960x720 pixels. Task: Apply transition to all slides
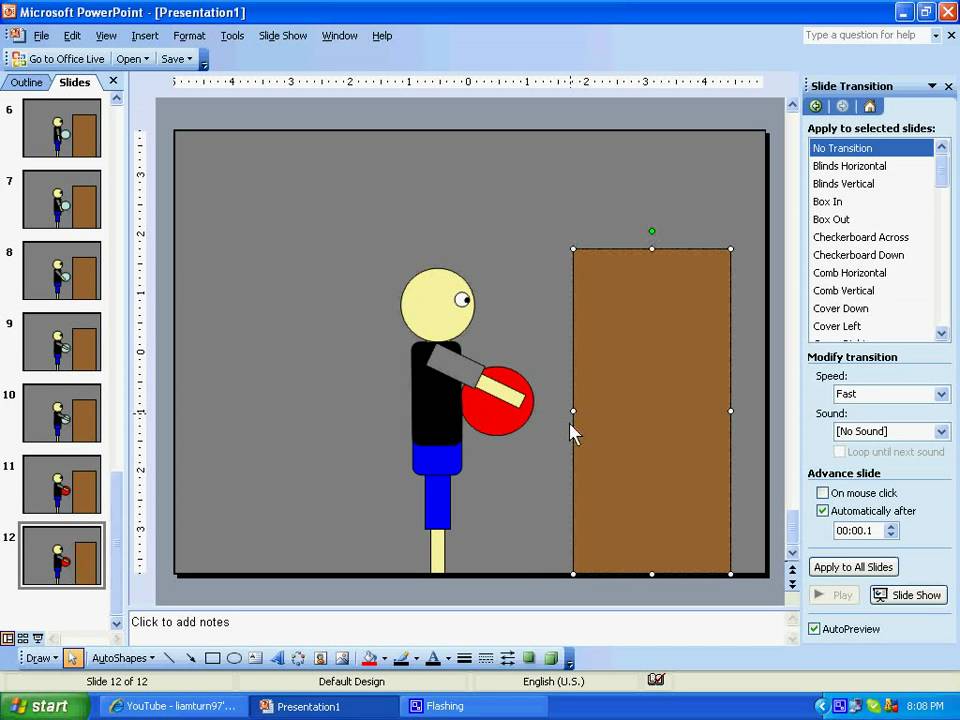pos(853,567)
